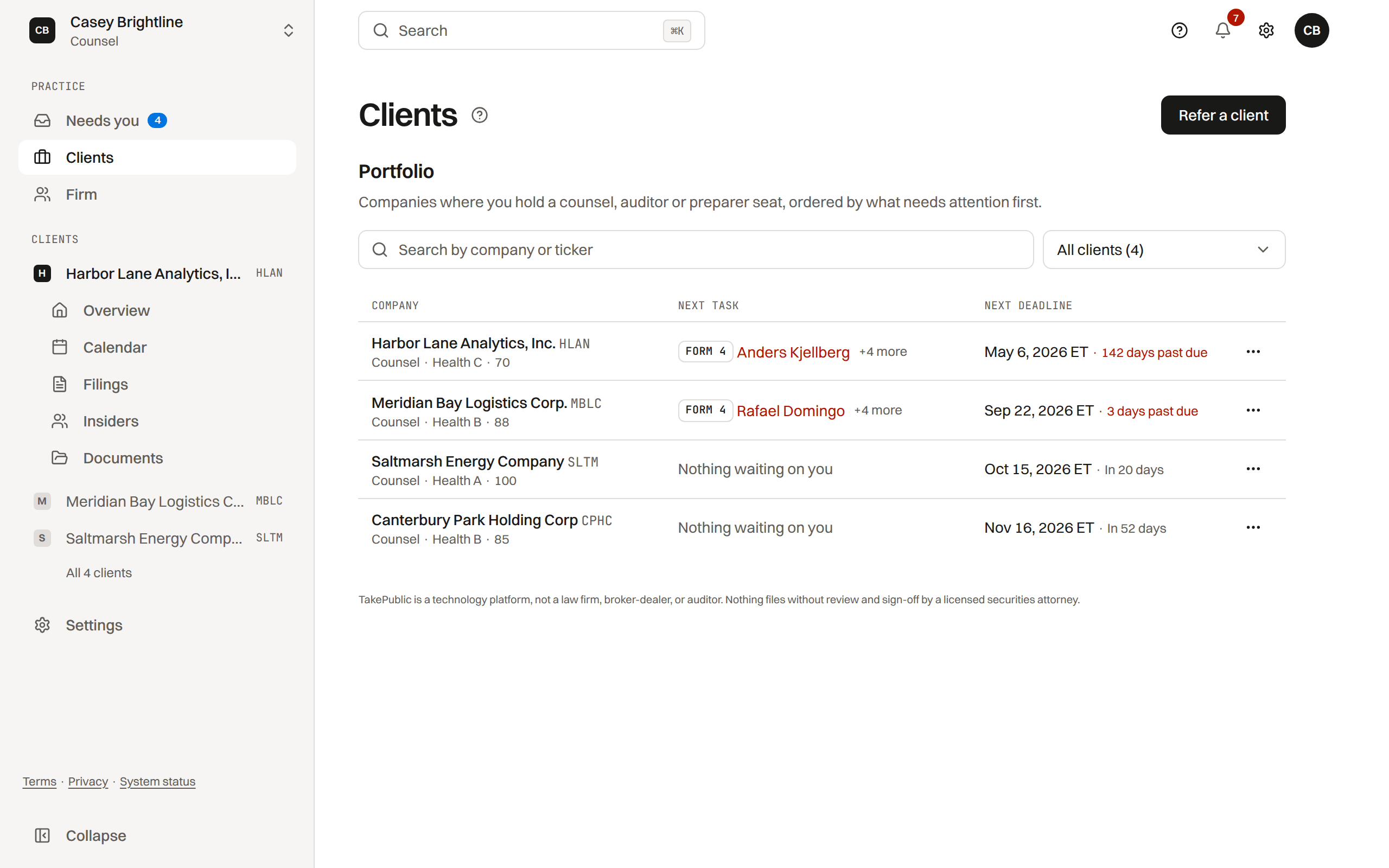Viewport: 1389px width, 868px height.
Task: Open the Calendar sidebar item
Action: (166, 347)
